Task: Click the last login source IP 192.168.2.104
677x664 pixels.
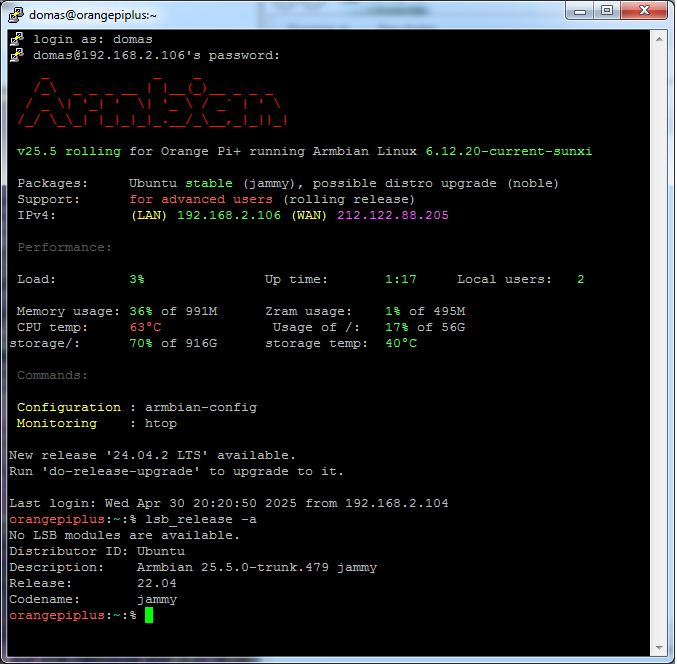Action: (x=396, y=503)
